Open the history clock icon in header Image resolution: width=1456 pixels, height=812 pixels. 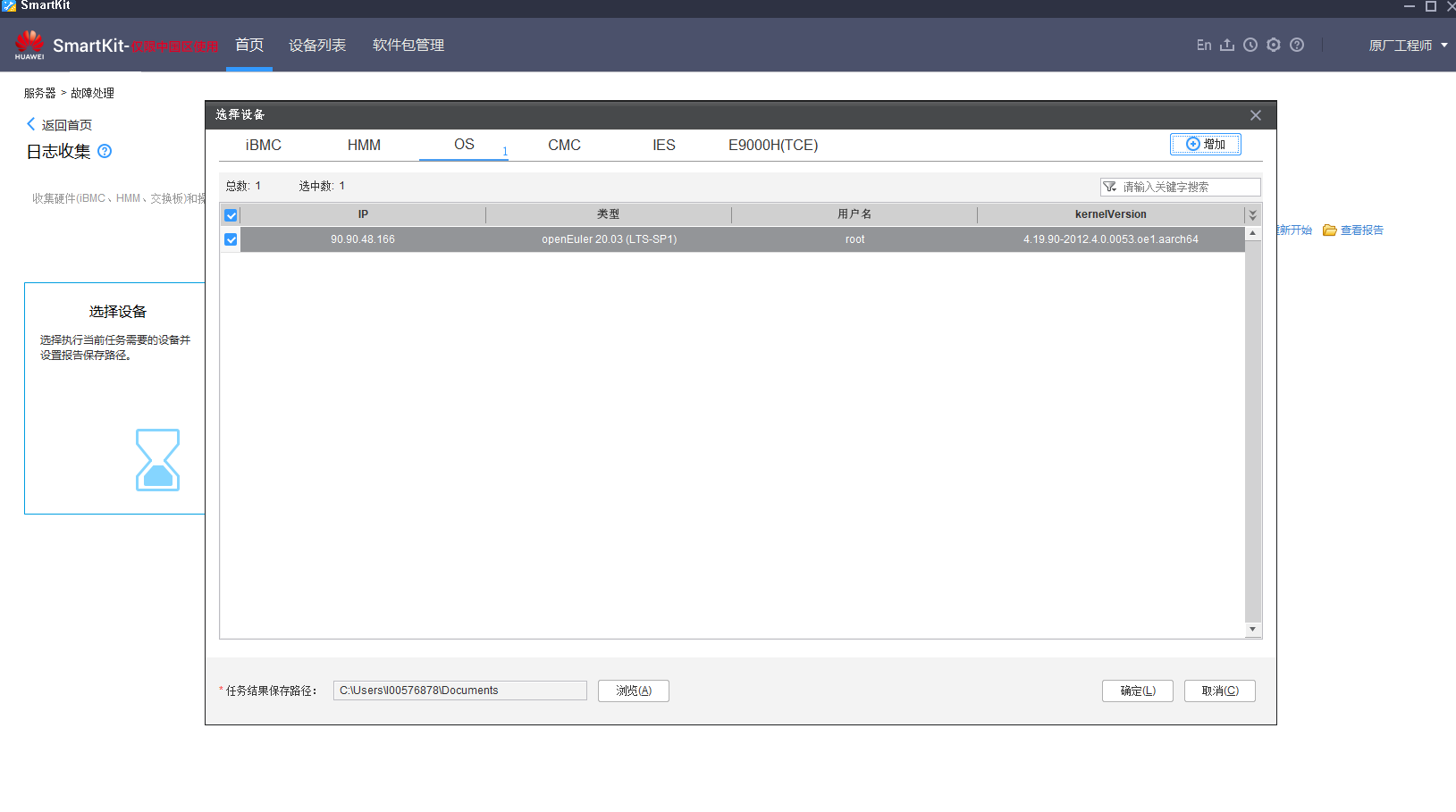pyautogui.click(x=1250, y=45)
